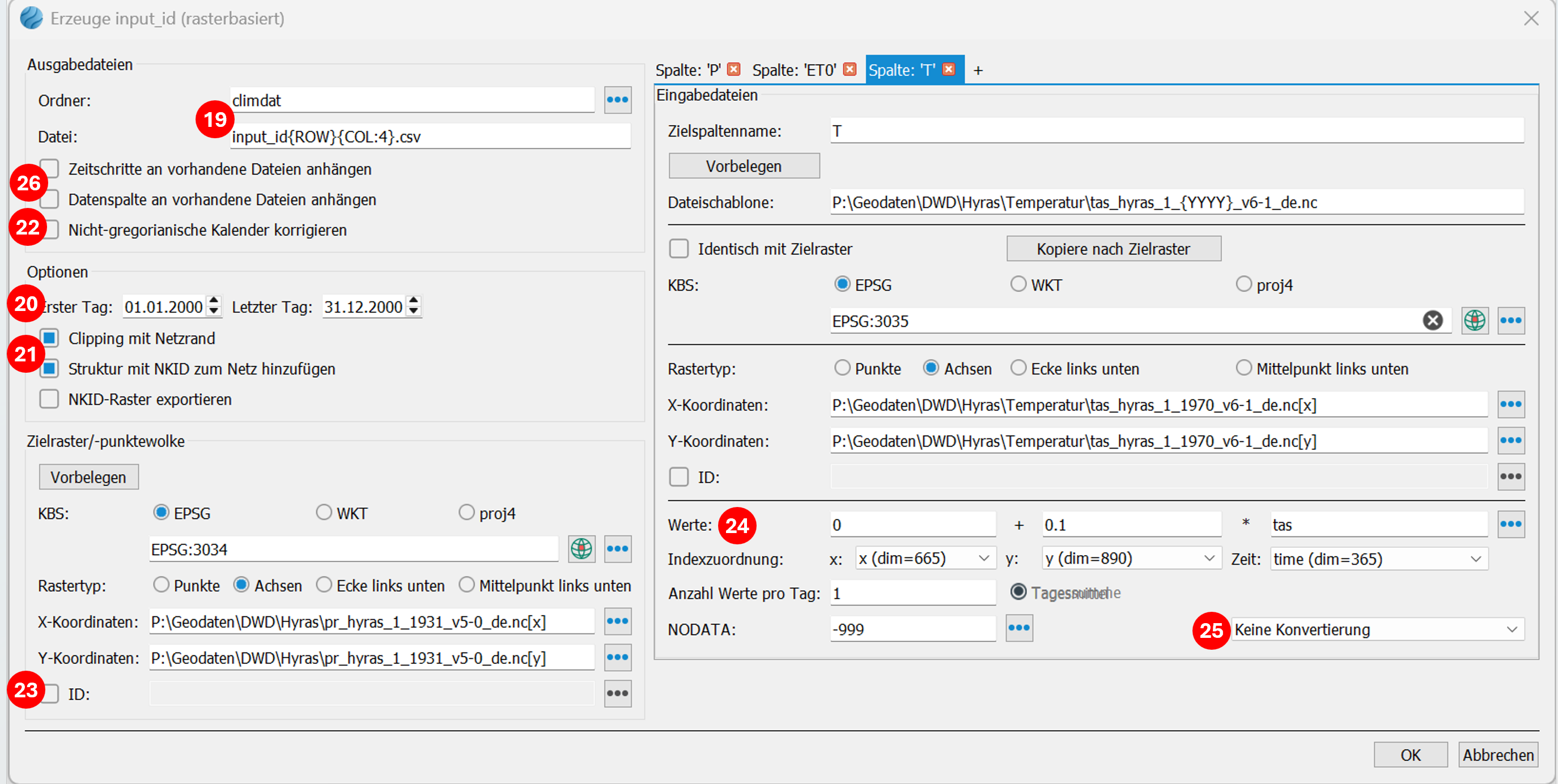Add a new column tab with plus
The image size is (1558, 784).
tap(978, 71)
